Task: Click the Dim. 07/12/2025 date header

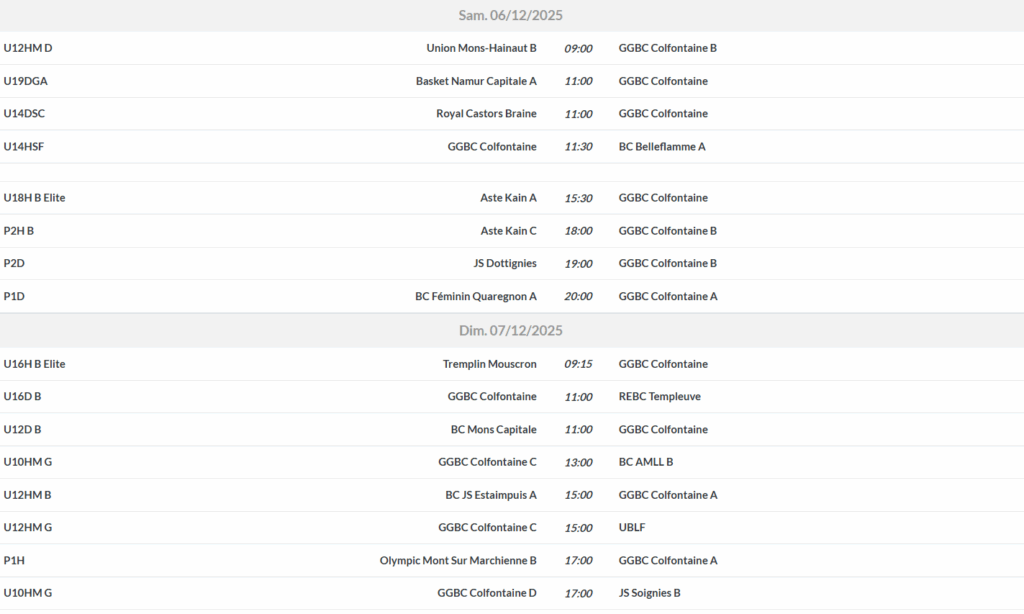Action: [511, 331]
